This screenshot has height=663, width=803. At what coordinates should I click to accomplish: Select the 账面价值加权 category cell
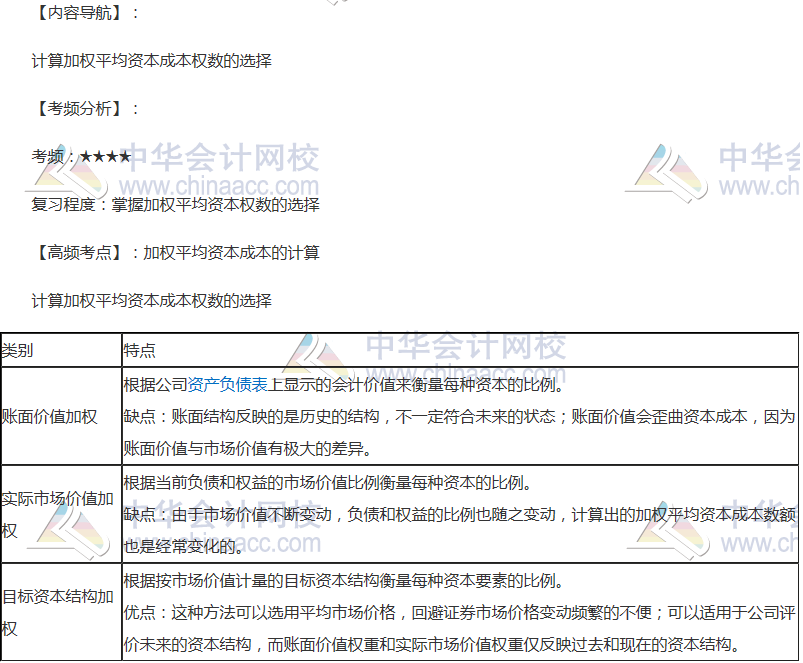click(50, 417)
